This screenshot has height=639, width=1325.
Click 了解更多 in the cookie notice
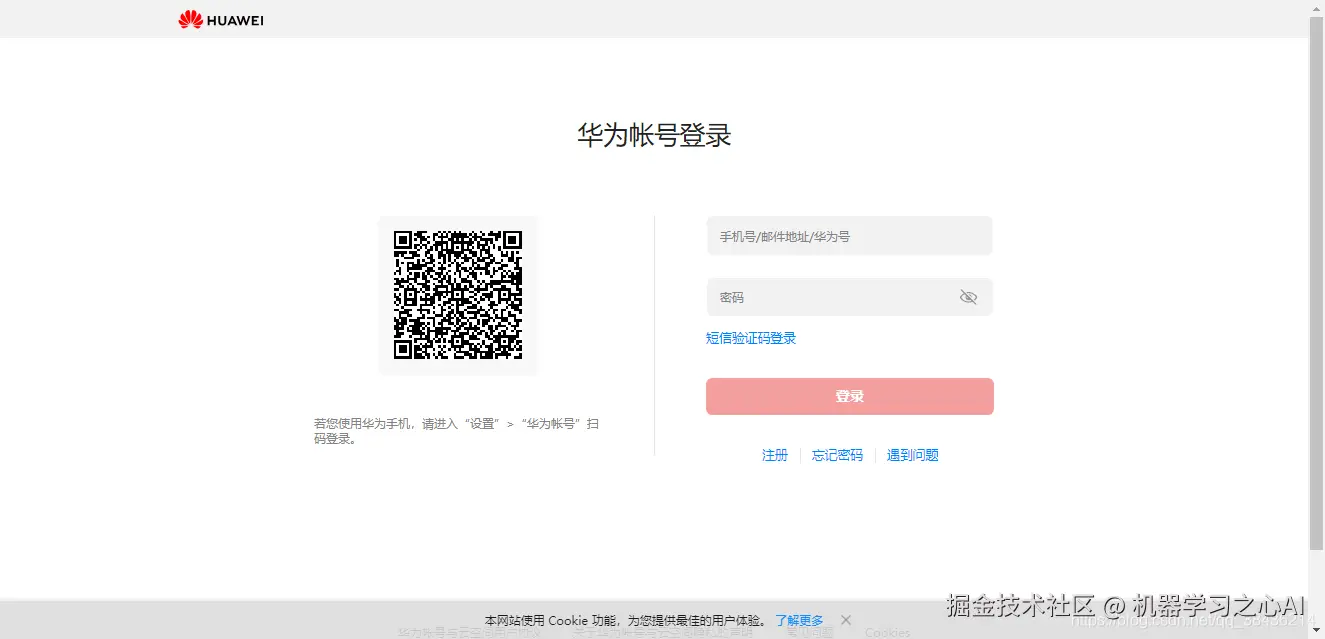pyautogui.click(x=800, y=620)
